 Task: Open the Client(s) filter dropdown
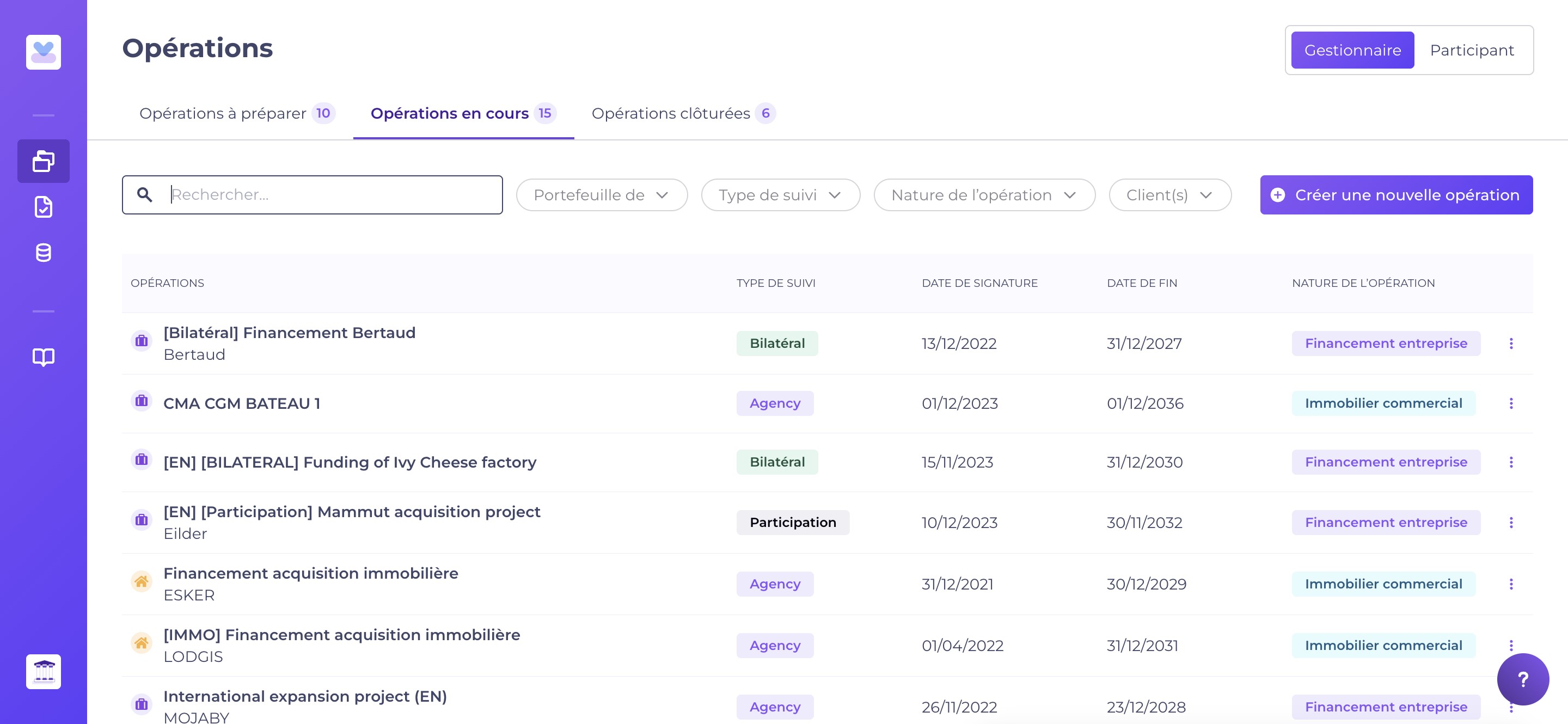[1169, 195]
